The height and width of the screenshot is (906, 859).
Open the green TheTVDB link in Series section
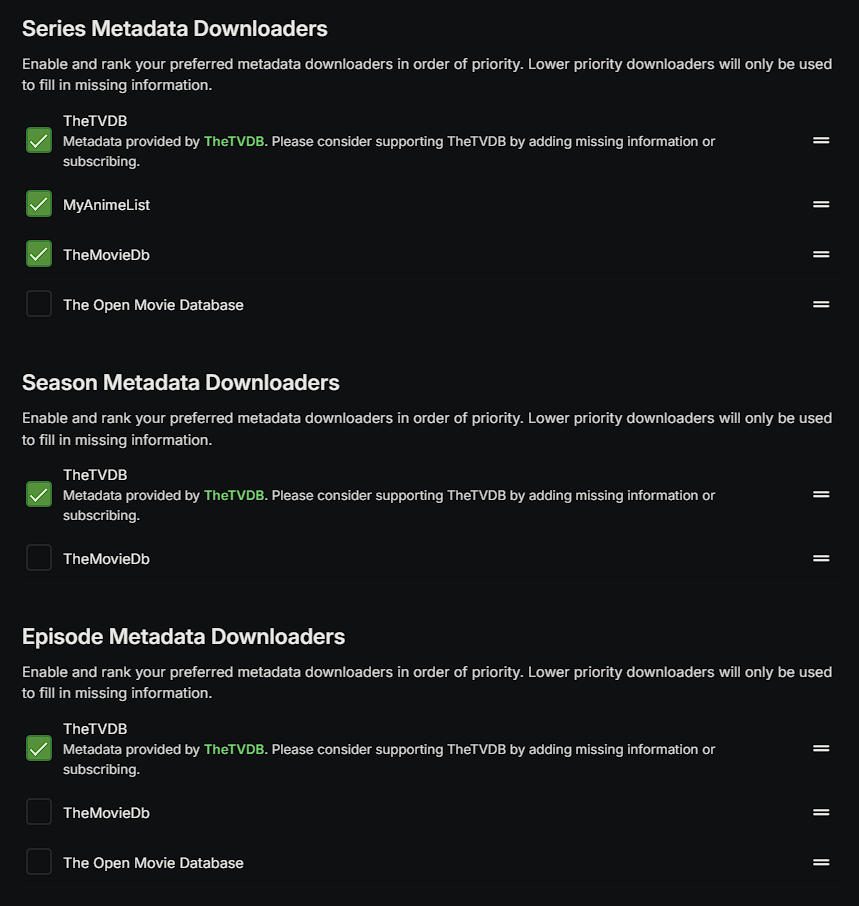[x=234, y=142]
